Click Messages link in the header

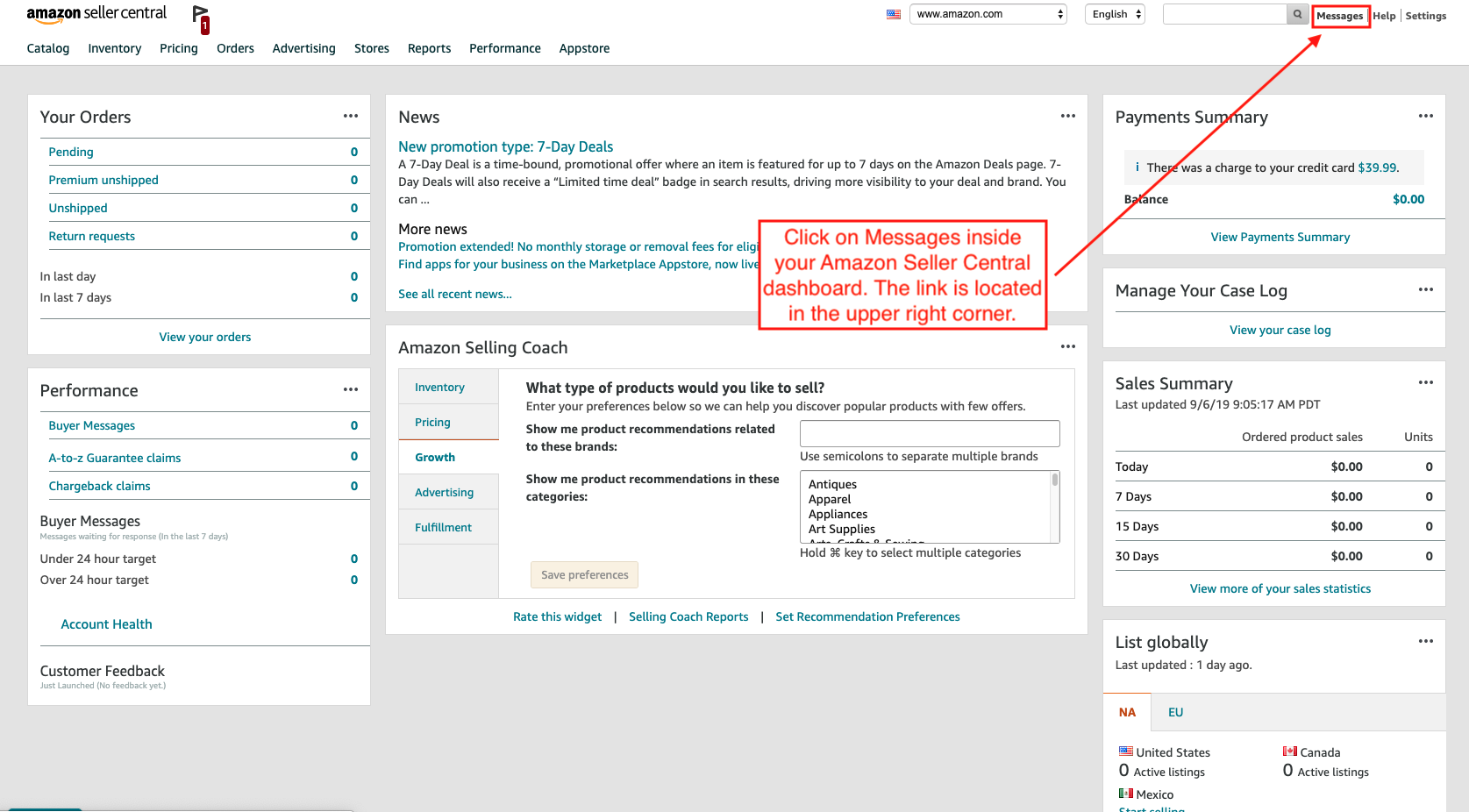tap(1339, 16)
